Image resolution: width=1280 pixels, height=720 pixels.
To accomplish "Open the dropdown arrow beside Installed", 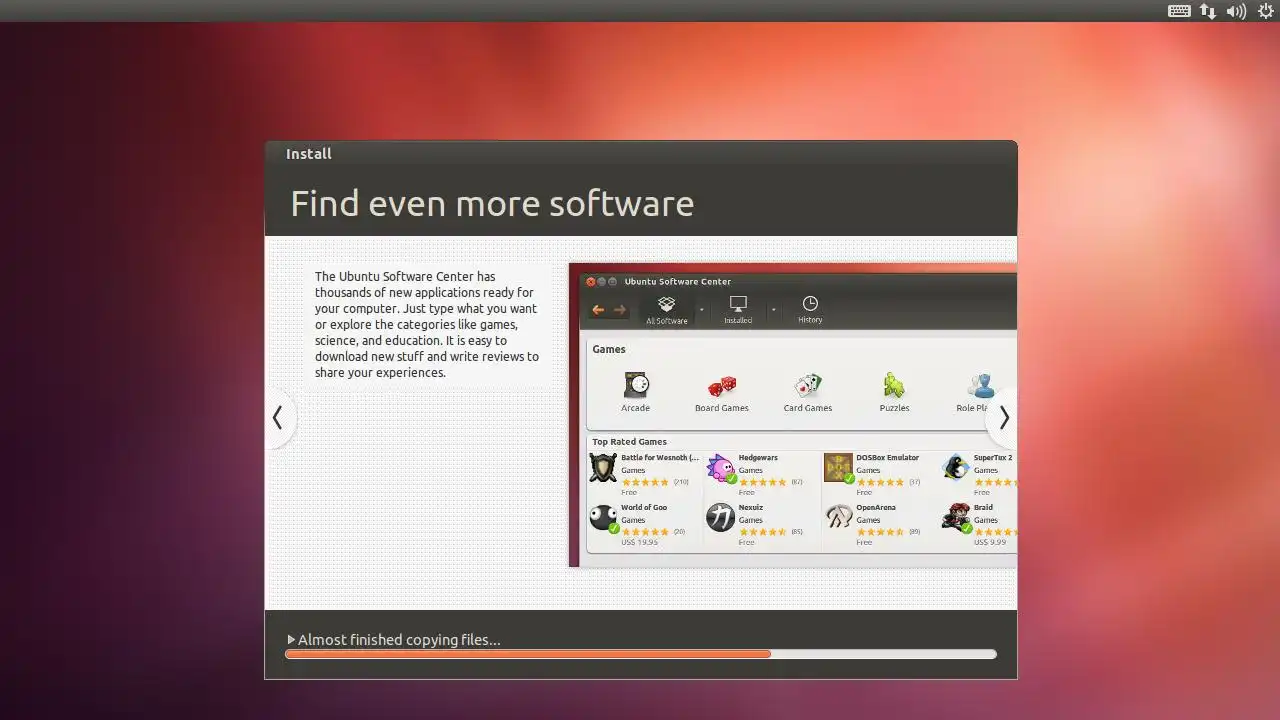I will coord(773,310).
